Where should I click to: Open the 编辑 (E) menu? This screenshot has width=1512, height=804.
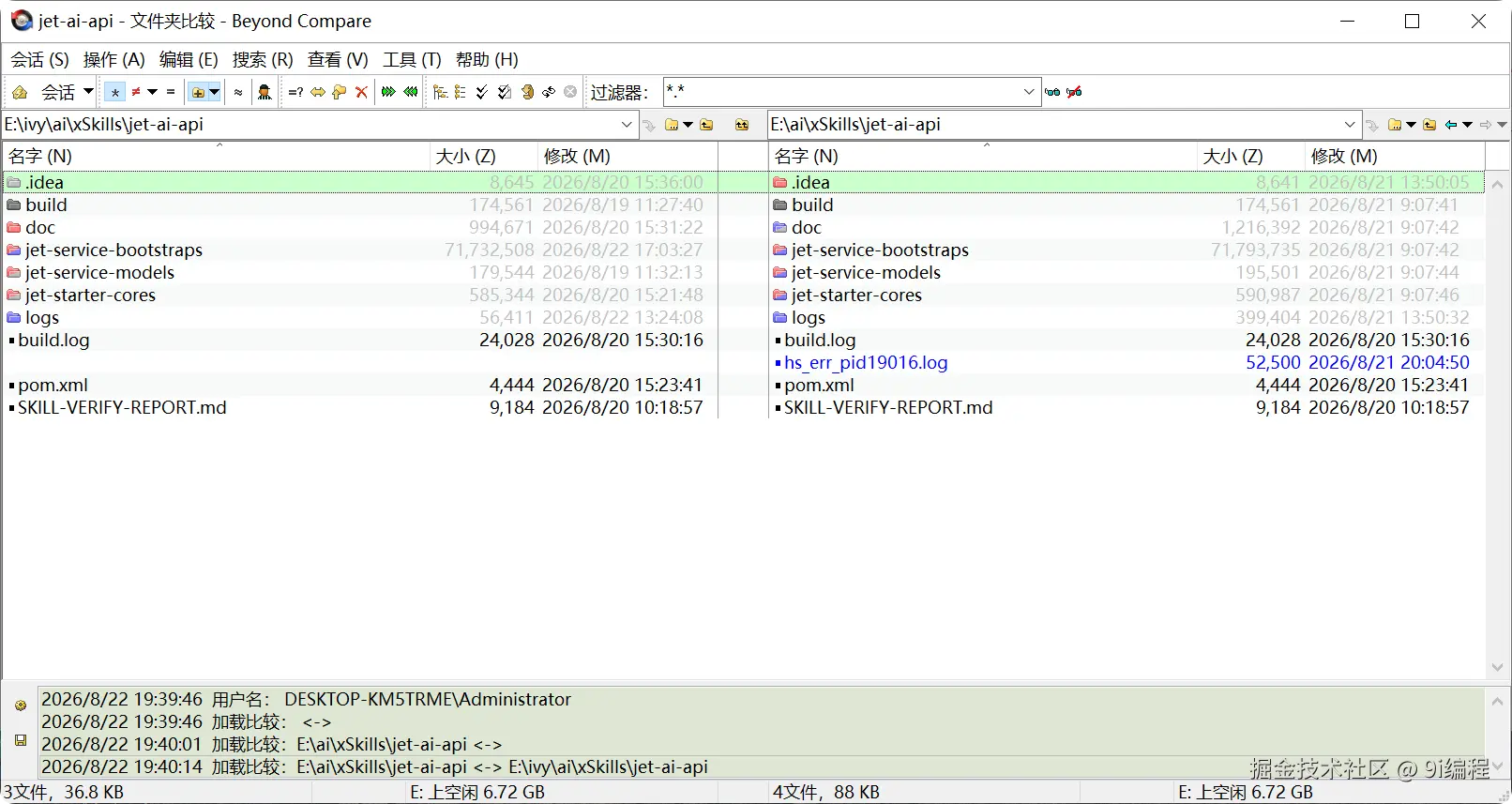click(x=189, y=60)
